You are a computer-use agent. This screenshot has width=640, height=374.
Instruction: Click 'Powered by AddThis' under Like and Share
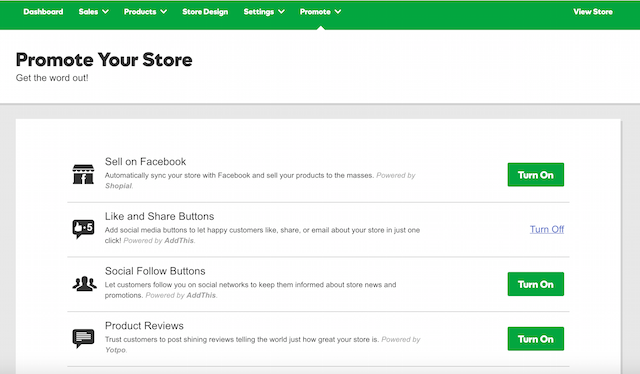coord(159,240)
